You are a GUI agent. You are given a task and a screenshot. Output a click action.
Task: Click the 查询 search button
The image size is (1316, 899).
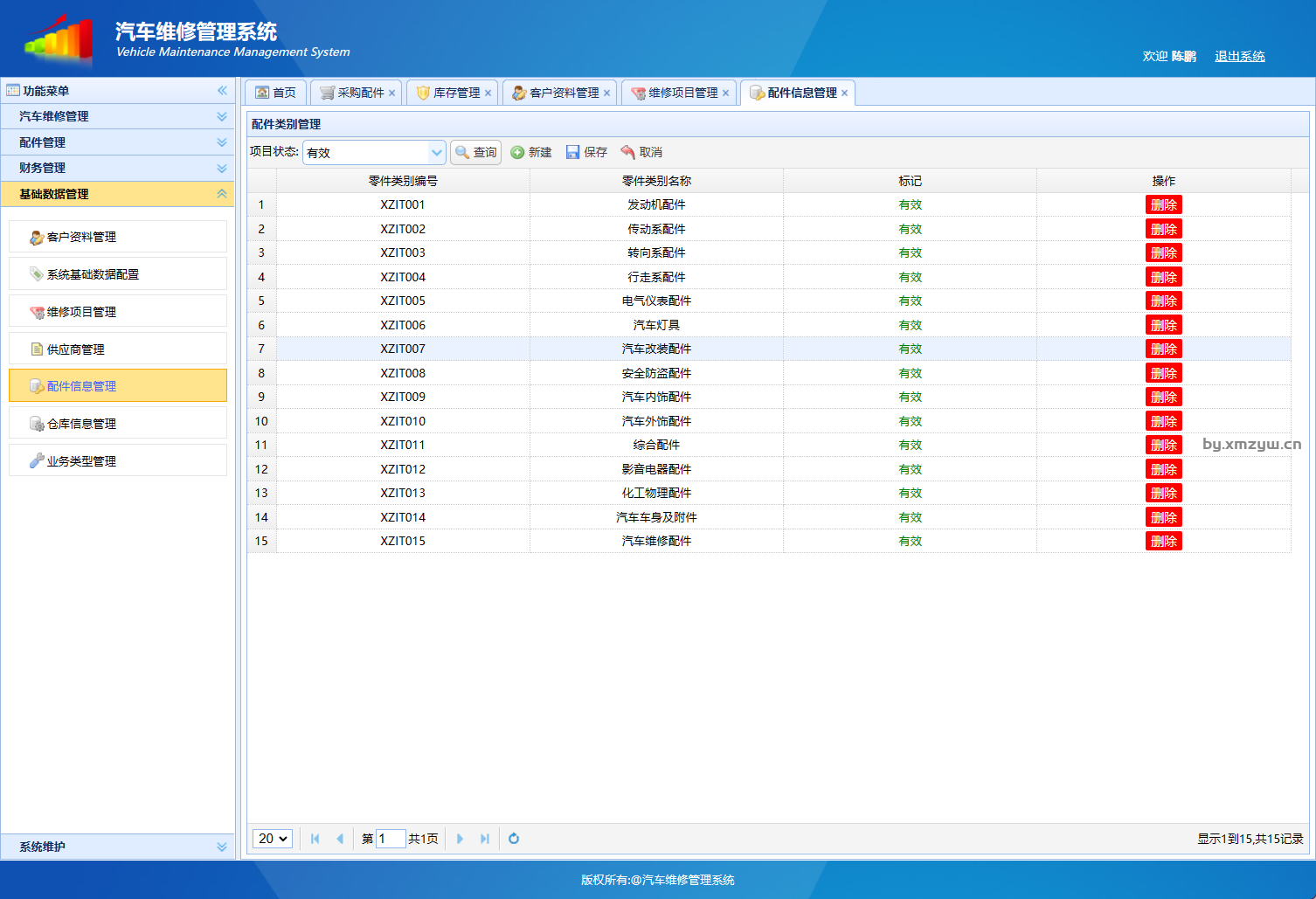coord(476,152)
